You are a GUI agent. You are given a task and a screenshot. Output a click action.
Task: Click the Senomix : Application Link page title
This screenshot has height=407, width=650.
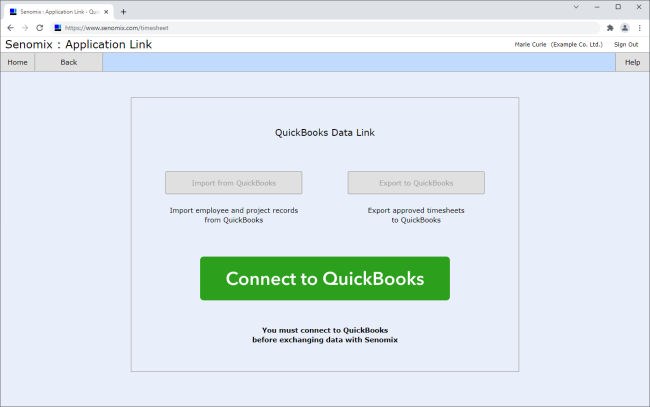[78, 44]
